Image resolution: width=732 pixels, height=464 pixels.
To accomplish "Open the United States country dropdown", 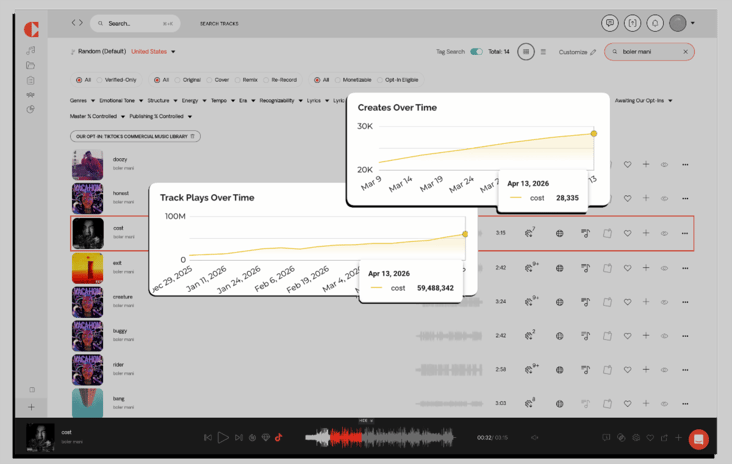I will (153, 51).
